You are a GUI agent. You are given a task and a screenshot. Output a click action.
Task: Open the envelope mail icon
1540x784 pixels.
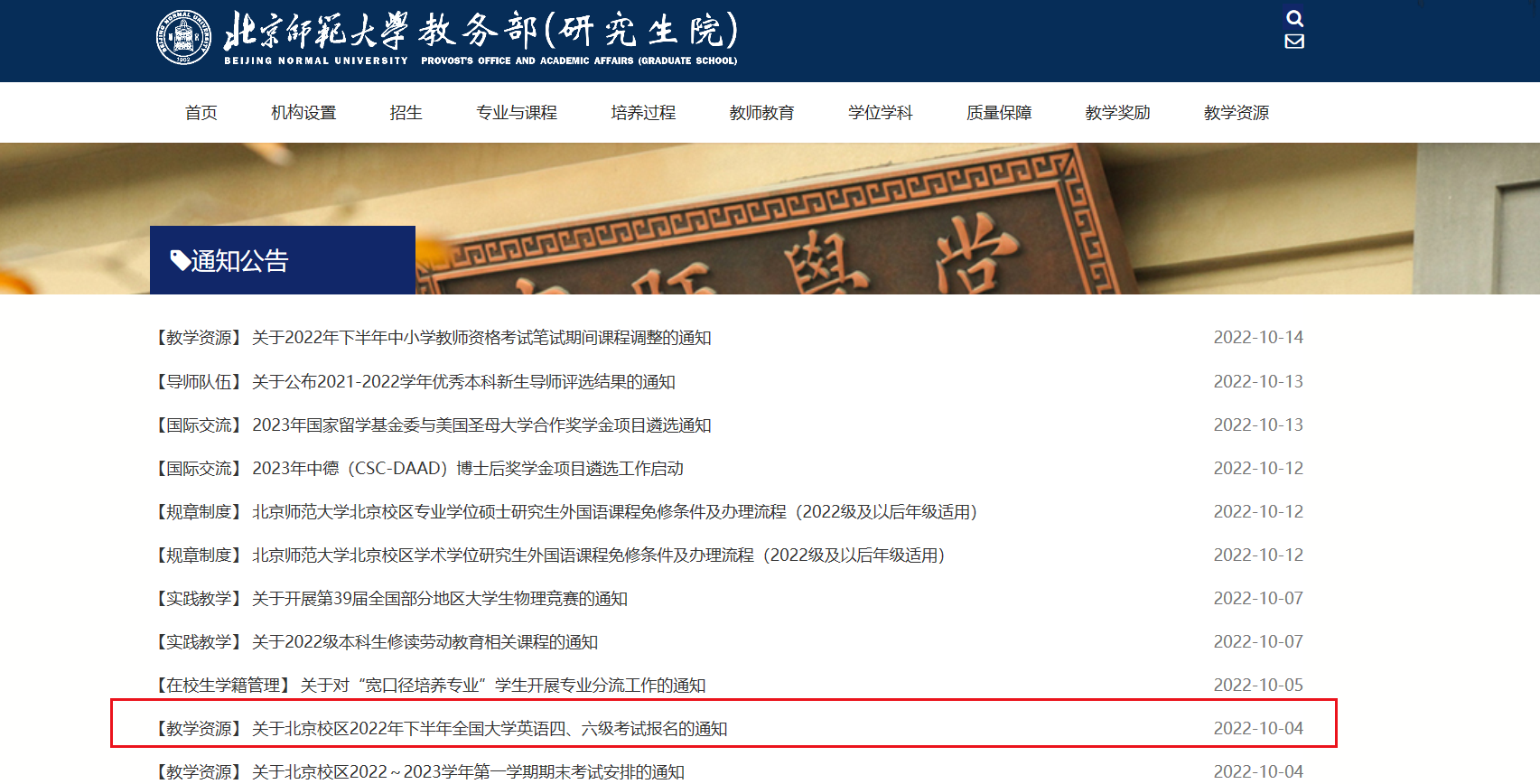pyautogui.click(x=1294, y=42)
